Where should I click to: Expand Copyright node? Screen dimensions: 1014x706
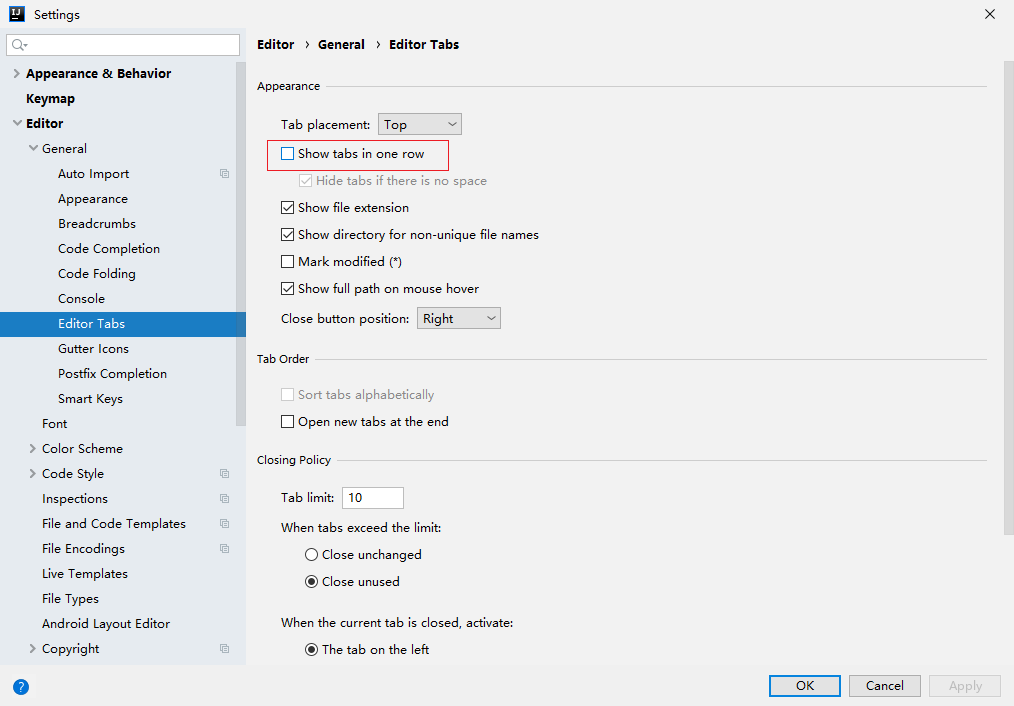tap(32, 648)
